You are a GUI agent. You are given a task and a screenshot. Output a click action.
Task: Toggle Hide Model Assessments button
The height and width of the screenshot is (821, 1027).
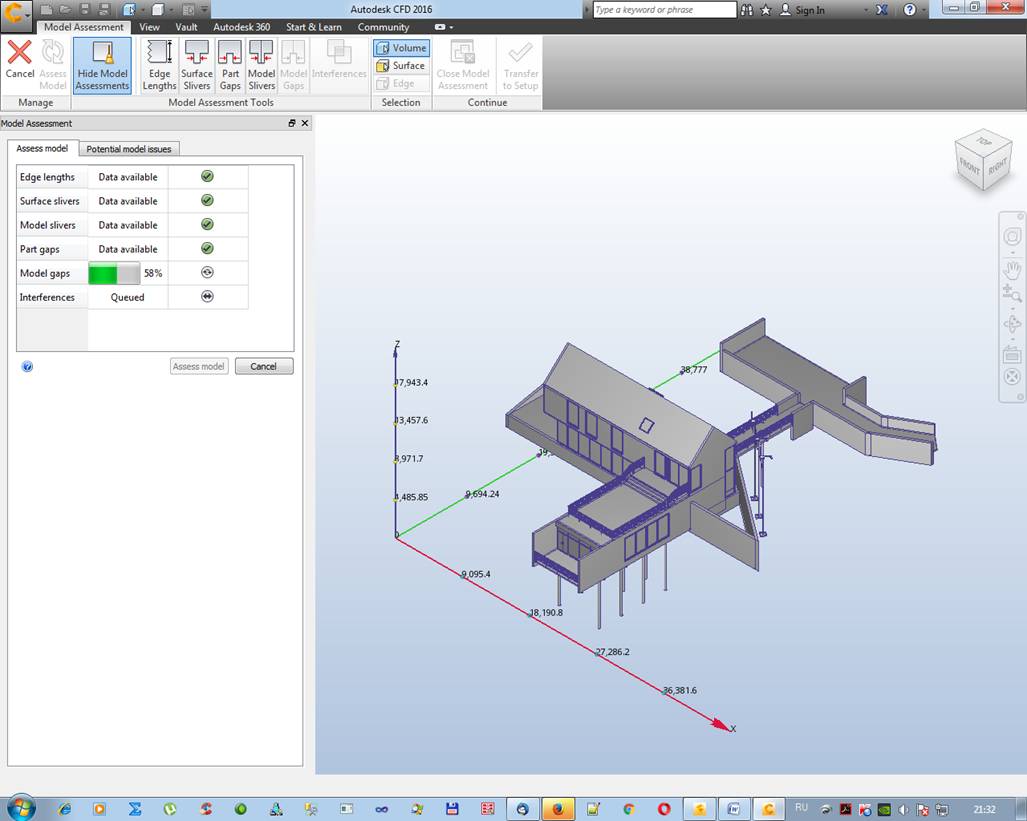tap(102, 66)
